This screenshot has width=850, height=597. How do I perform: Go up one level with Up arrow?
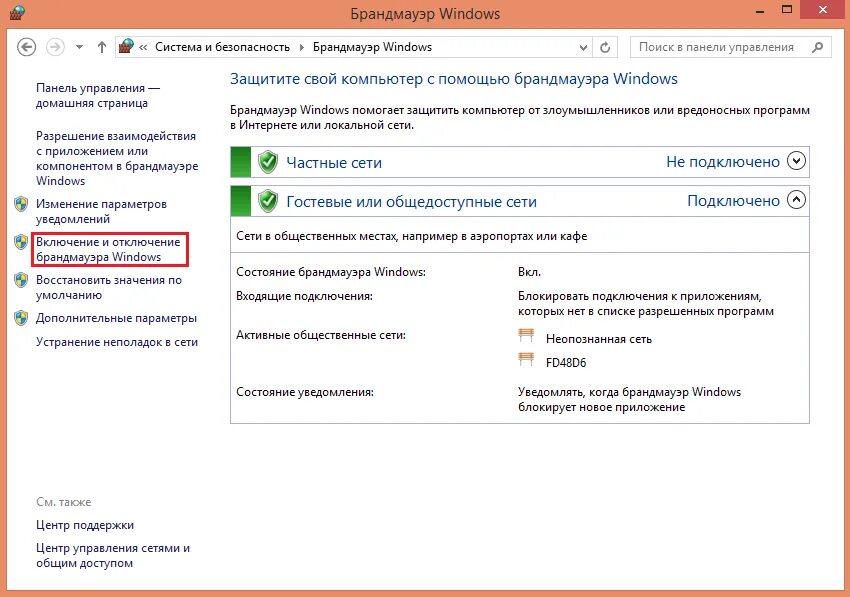pyautogui.click(x=101, y=47)
